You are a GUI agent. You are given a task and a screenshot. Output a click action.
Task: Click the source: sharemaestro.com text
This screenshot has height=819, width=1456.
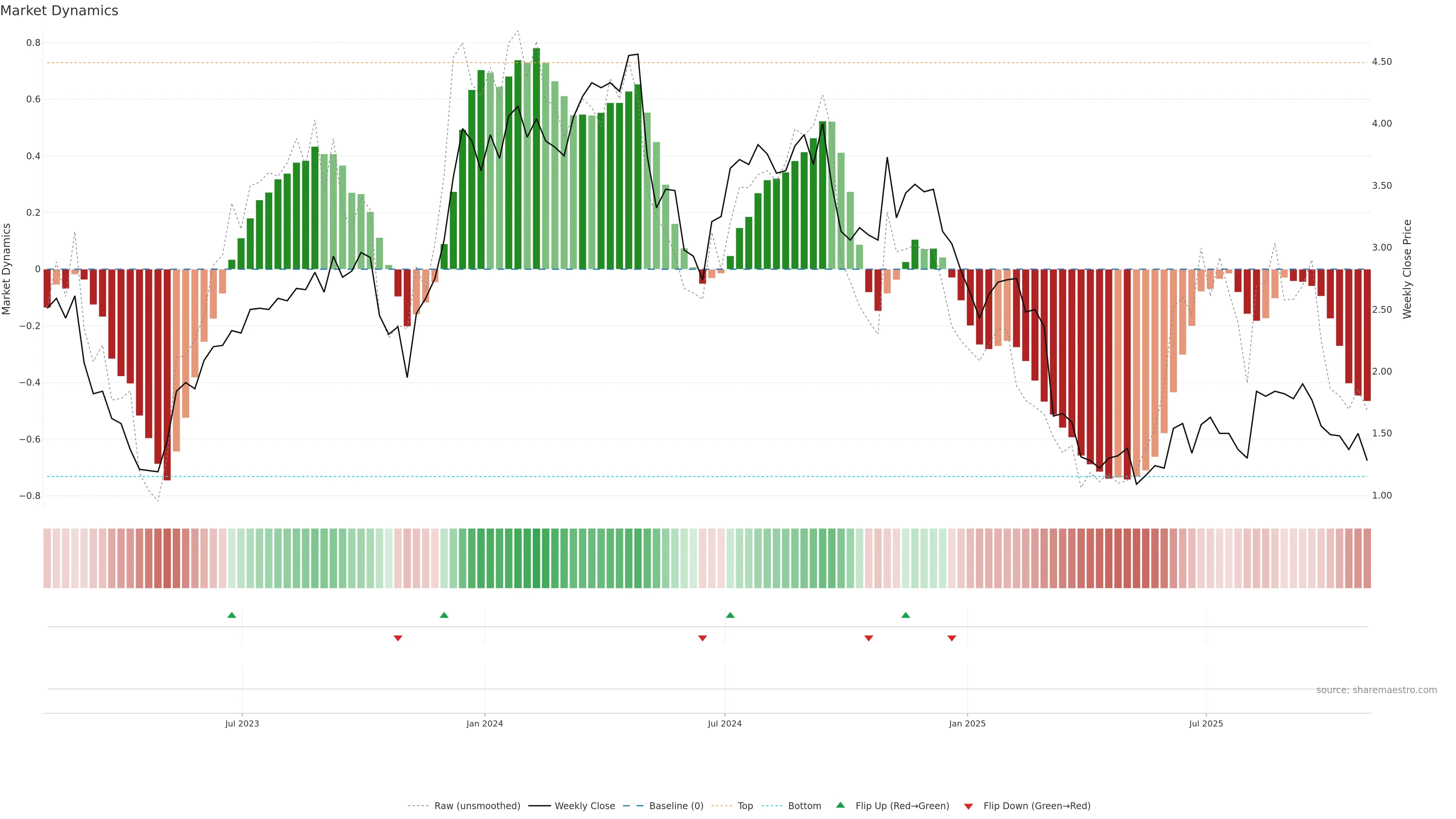tap(1376, 690)
